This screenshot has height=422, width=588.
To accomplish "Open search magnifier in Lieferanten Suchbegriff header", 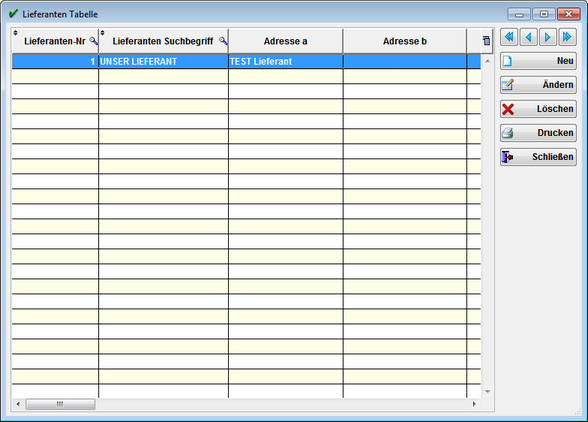I will tap(223, 41).
